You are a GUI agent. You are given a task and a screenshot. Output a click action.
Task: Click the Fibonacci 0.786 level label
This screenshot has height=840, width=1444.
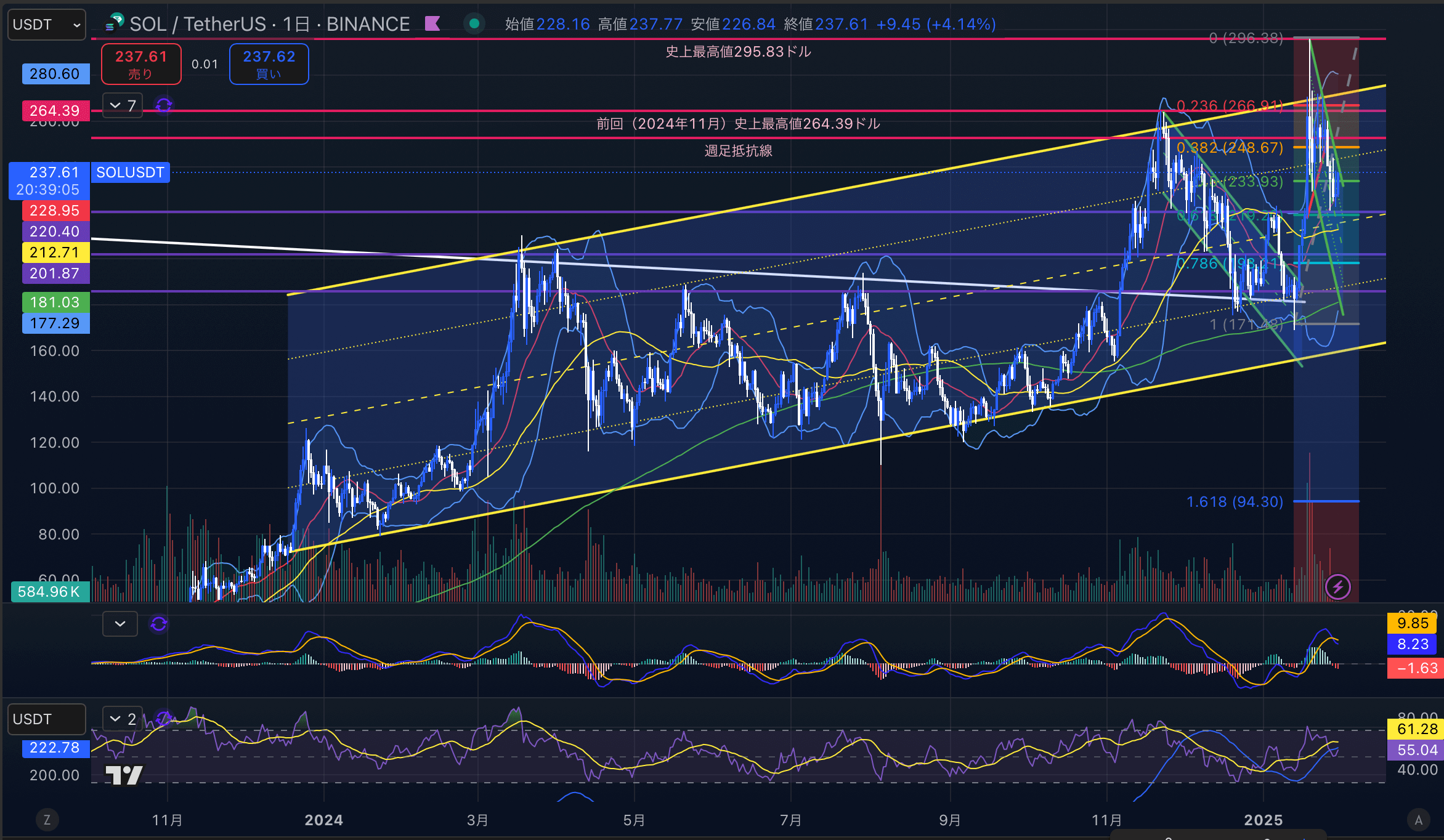(1230, 264)
